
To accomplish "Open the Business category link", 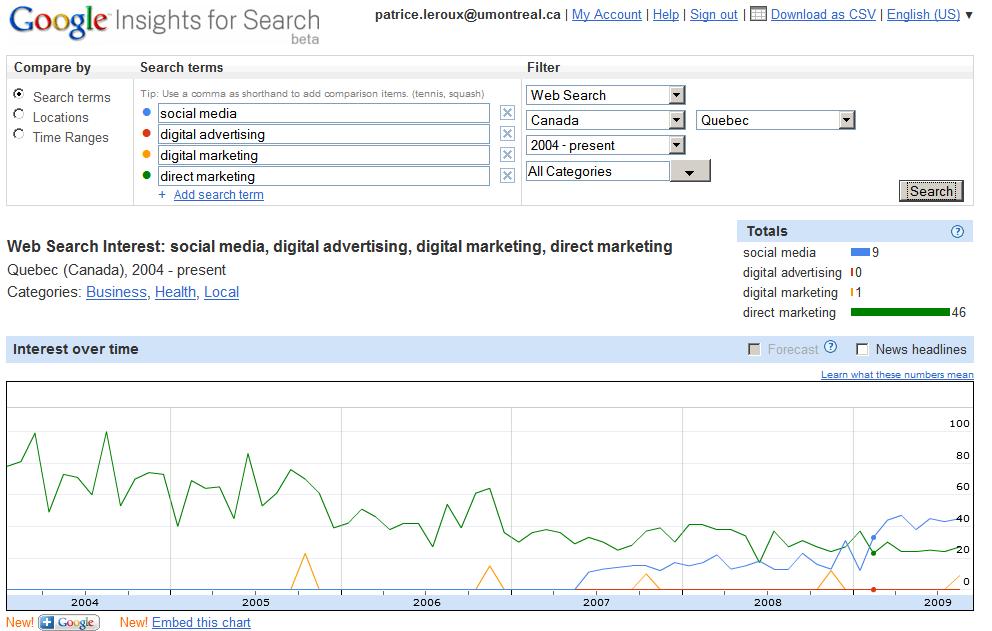I will point(116,292).
